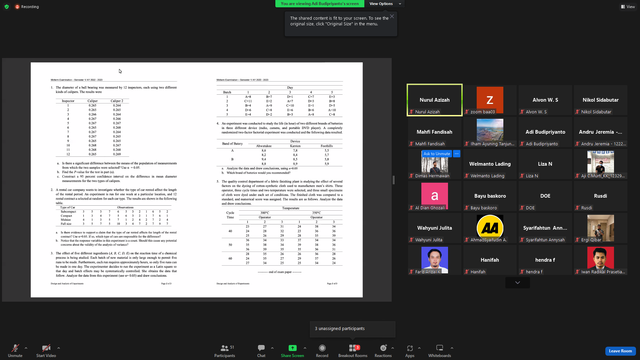
Task: Select Adi Budipriyanto participant tile
Action: pos(545,132)
